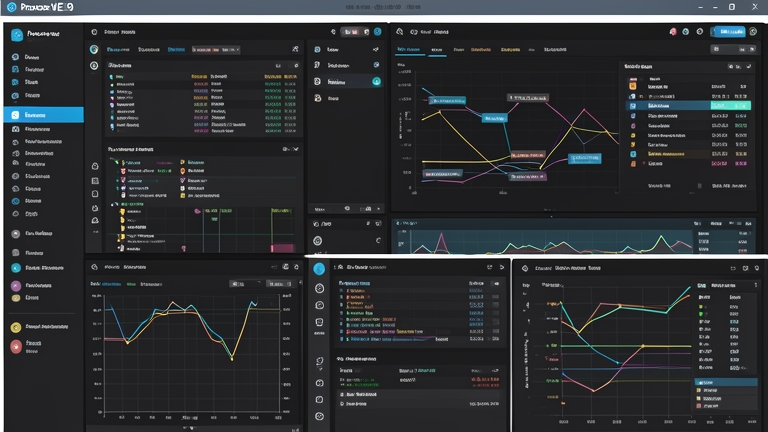Click the circular icon right of the blue header button
Viewport: 768px width, 432px height.
tap(753, 31)
